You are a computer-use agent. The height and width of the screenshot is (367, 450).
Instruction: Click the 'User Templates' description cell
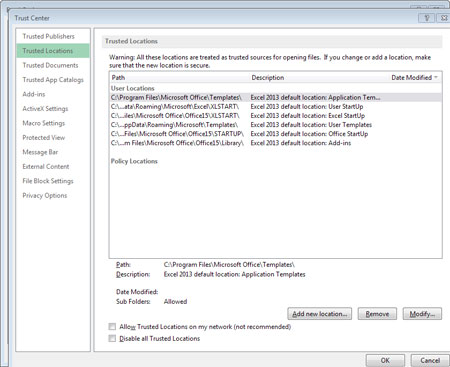(311, 125)
